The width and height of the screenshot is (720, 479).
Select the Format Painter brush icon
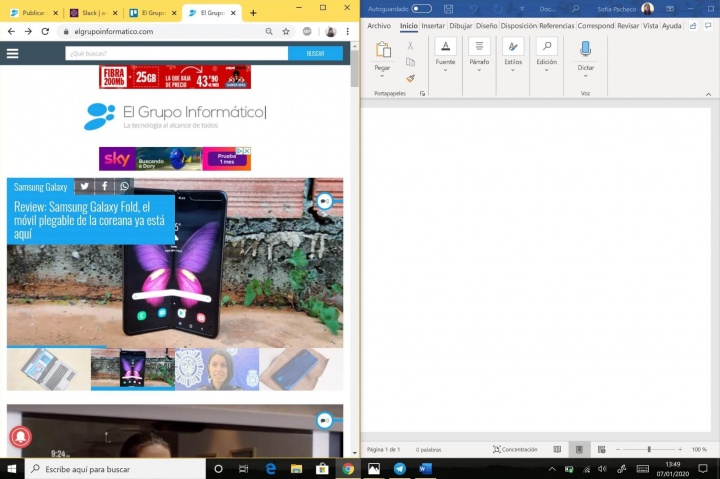[x=410, y=78]
